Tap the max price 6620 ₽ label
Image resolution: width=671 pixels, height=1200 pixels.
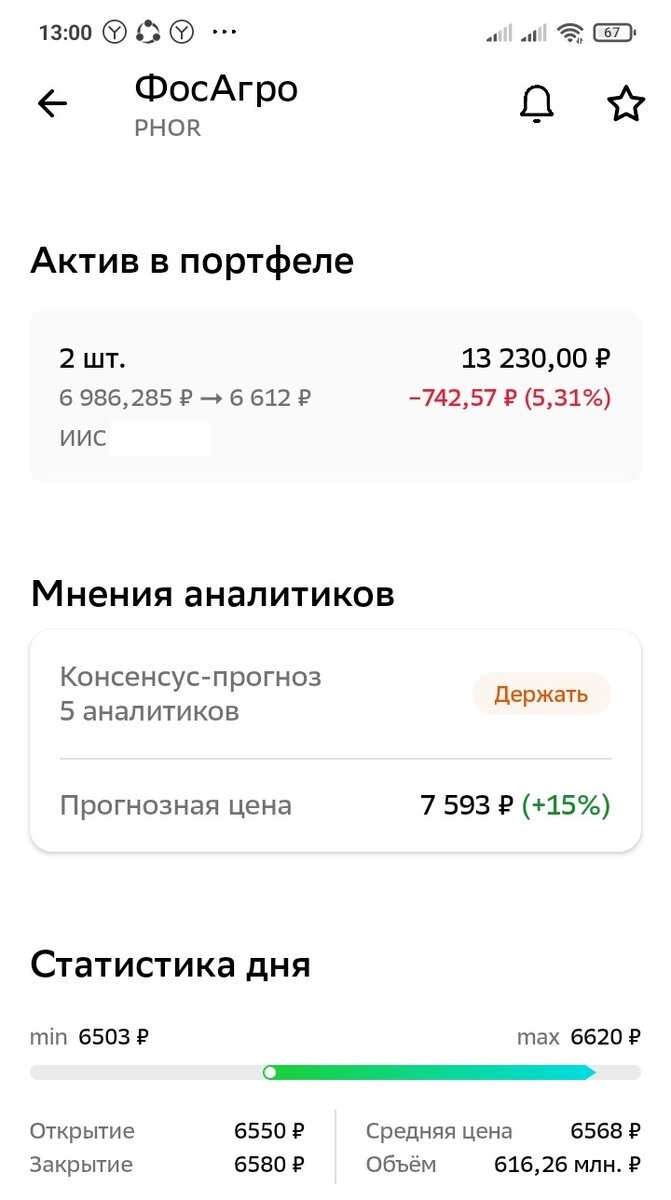[x=577, y=1037]
